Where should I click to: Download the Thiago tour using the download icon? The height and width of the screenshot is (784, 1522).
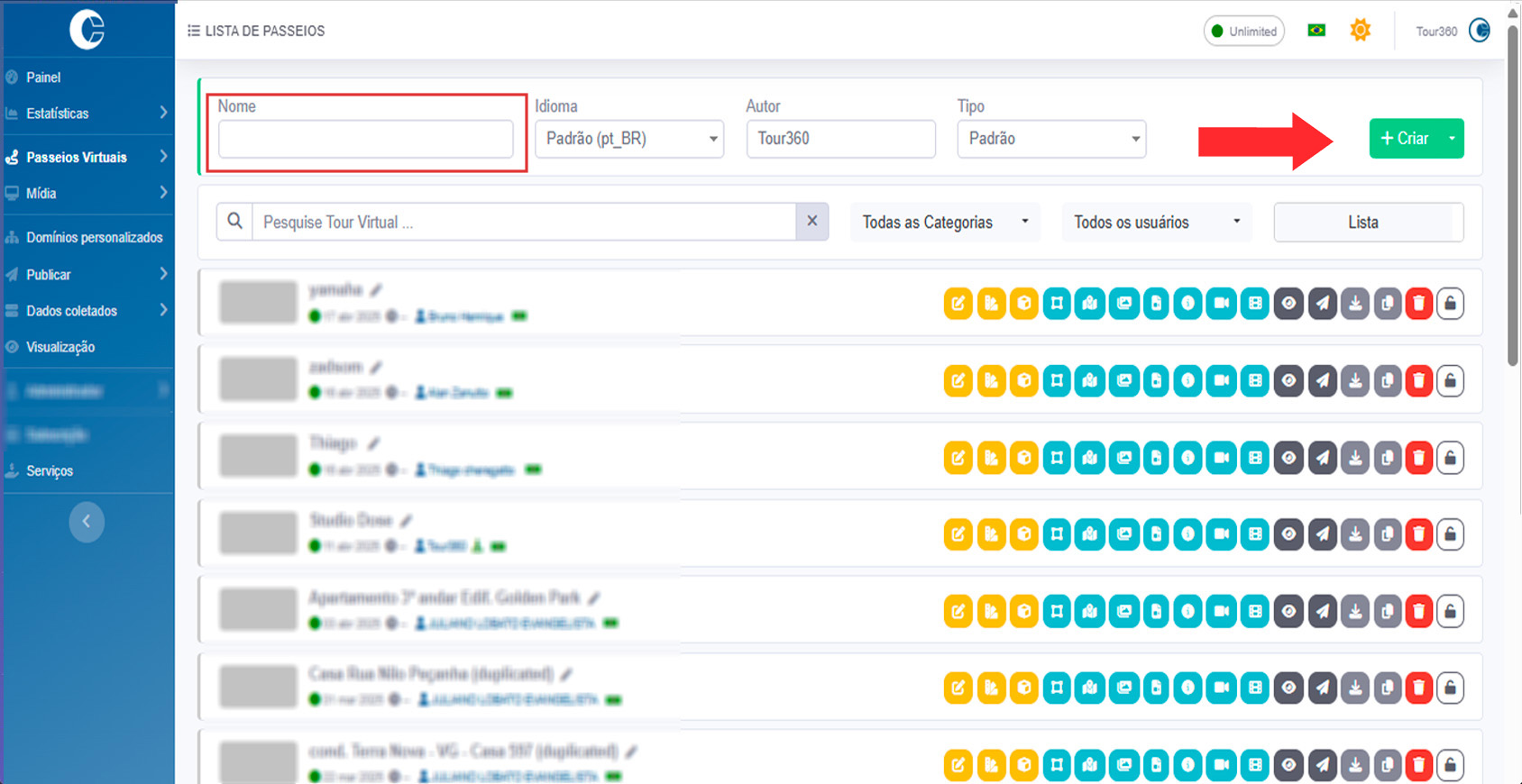click(x=1354, y=458)
